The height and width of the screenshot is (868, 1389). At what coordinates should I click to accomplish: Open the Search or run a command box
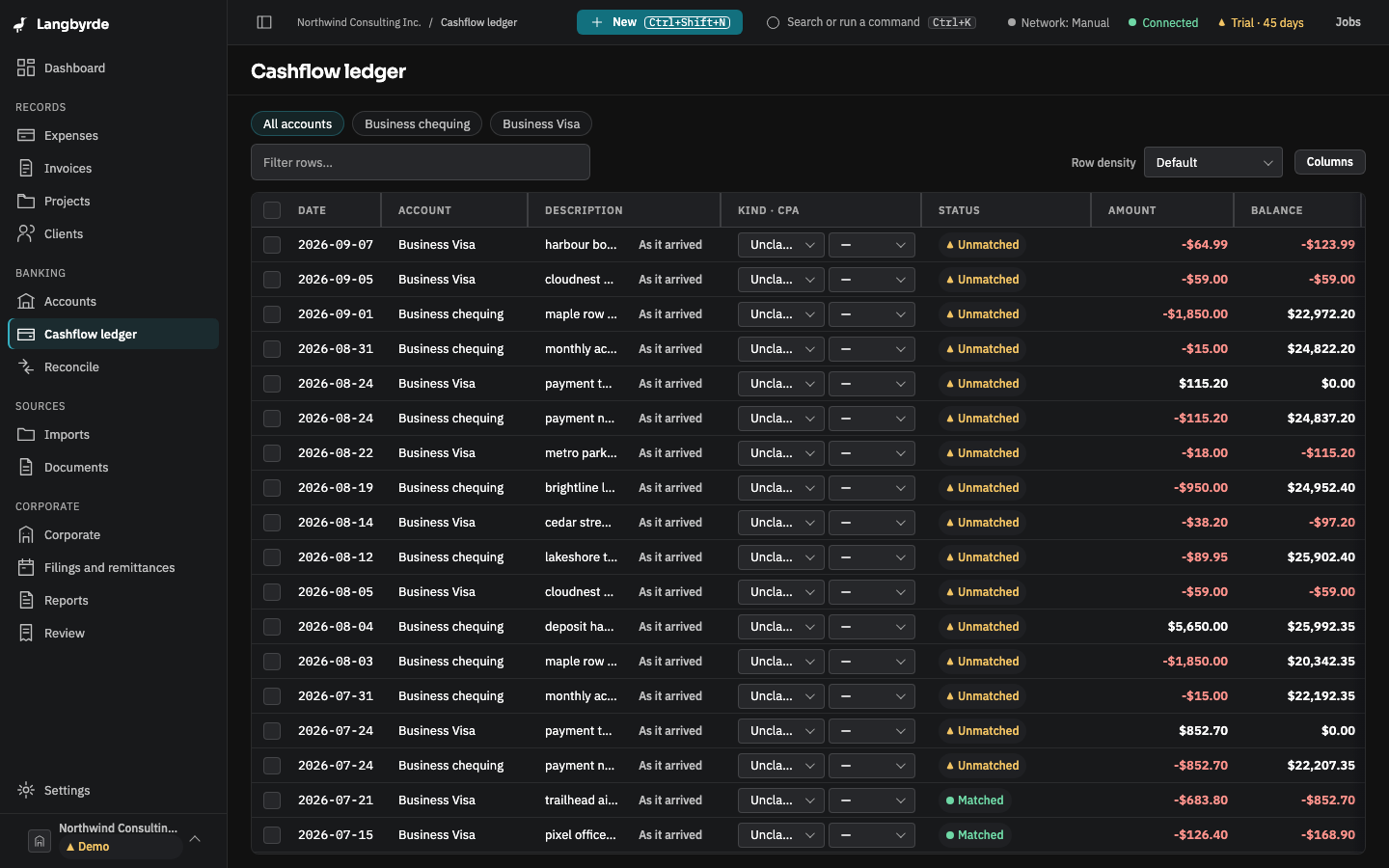pos(871,22)
